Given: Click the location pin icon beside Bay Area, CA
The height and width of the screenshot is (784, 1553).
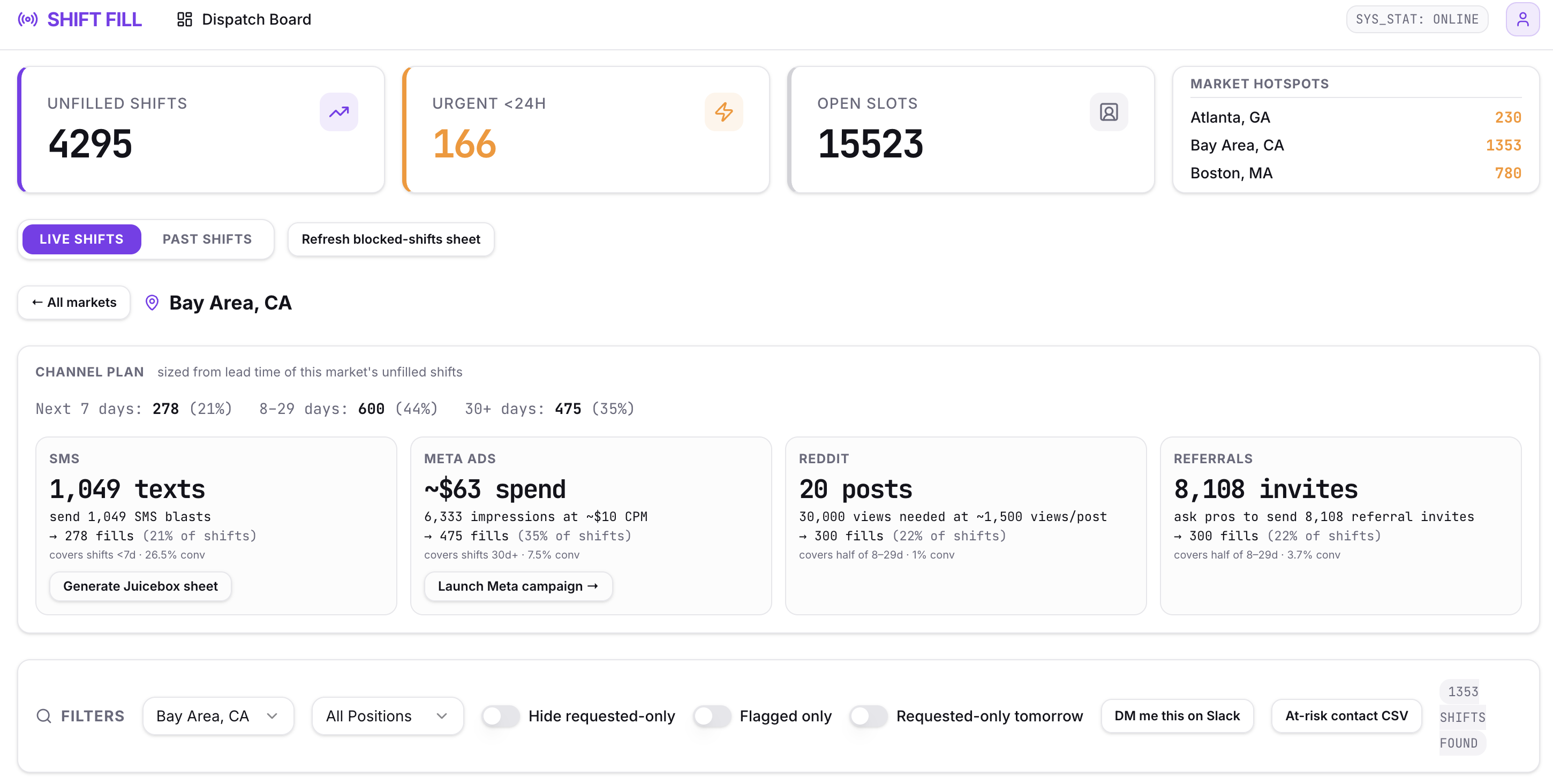Looking at the screenshot, I should [152, 302].
